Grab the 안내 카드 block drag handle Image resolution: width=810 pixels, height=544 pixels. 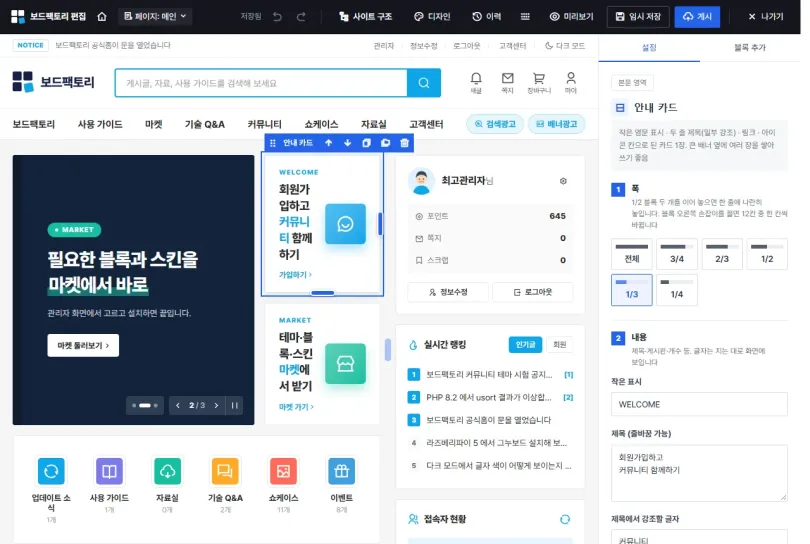coord(273,143)
